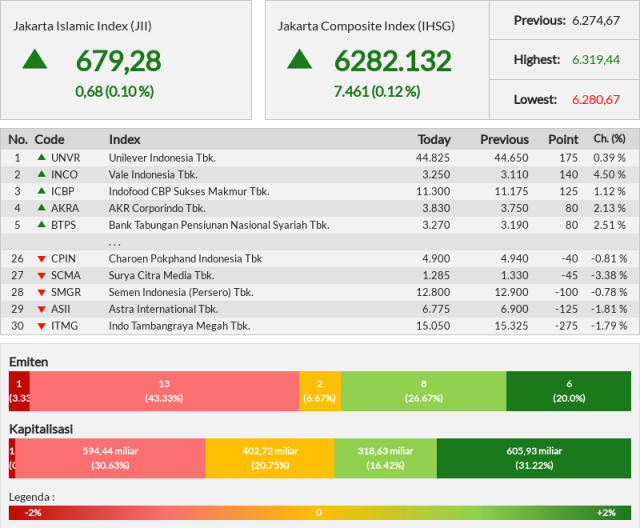Click the Ch. (%) column header
Image resolution: width=640 pixels, height=528 pixels.
pyautogui.click(x=609, y=139)
